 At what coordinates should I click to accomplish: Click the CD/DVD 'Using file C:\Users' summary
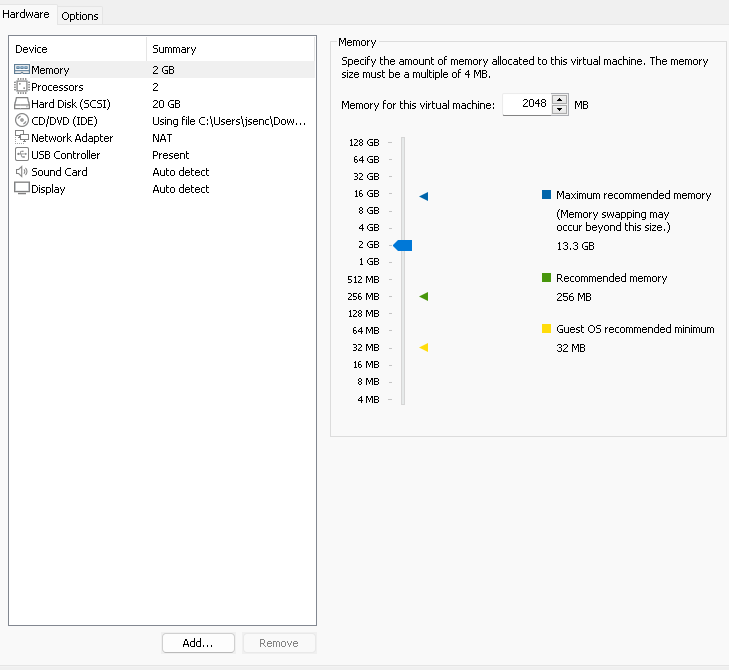(229, 121)
